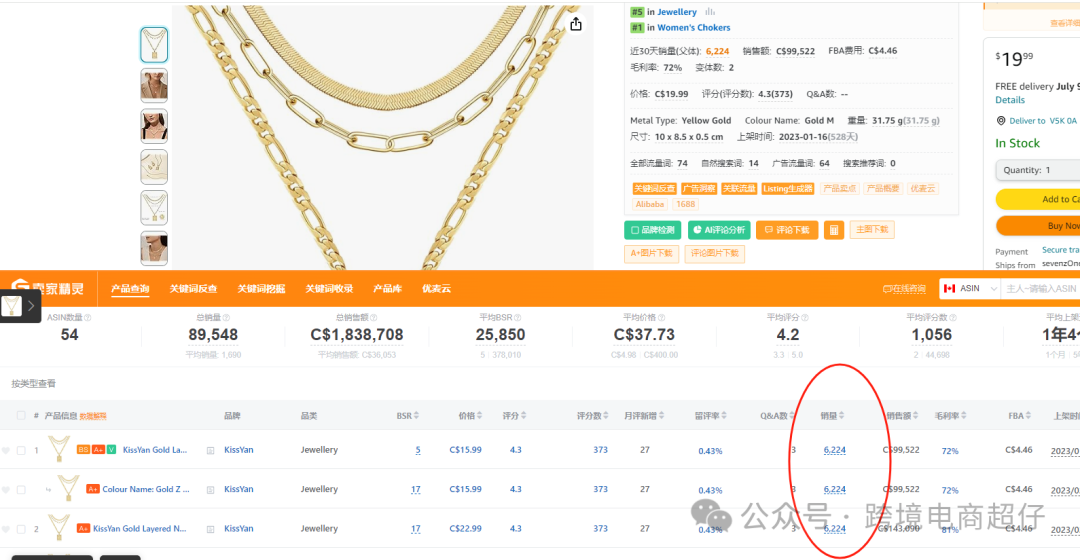The image size is (1080, 560).
Task: Click the share icon on product image
Action: point(576,24)
